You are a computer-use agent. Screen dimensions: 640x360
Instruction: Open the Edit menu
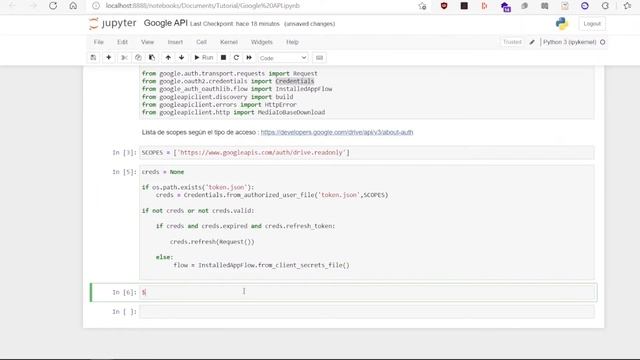[122, 42]
